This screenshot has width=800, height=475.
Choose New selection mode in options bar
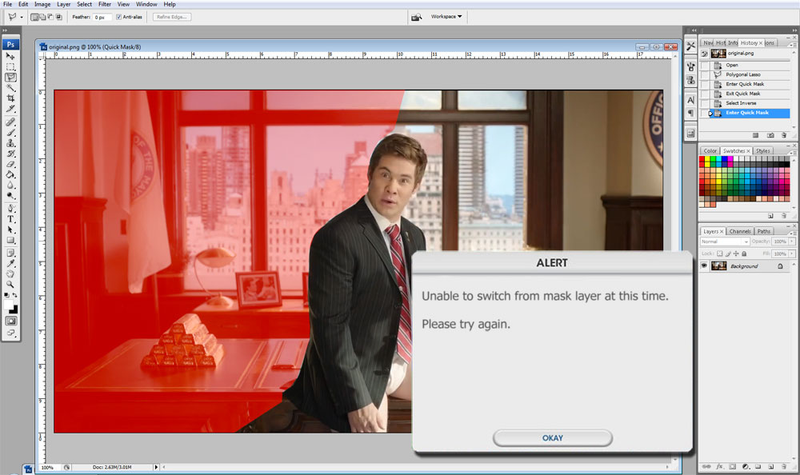point(35,17)
